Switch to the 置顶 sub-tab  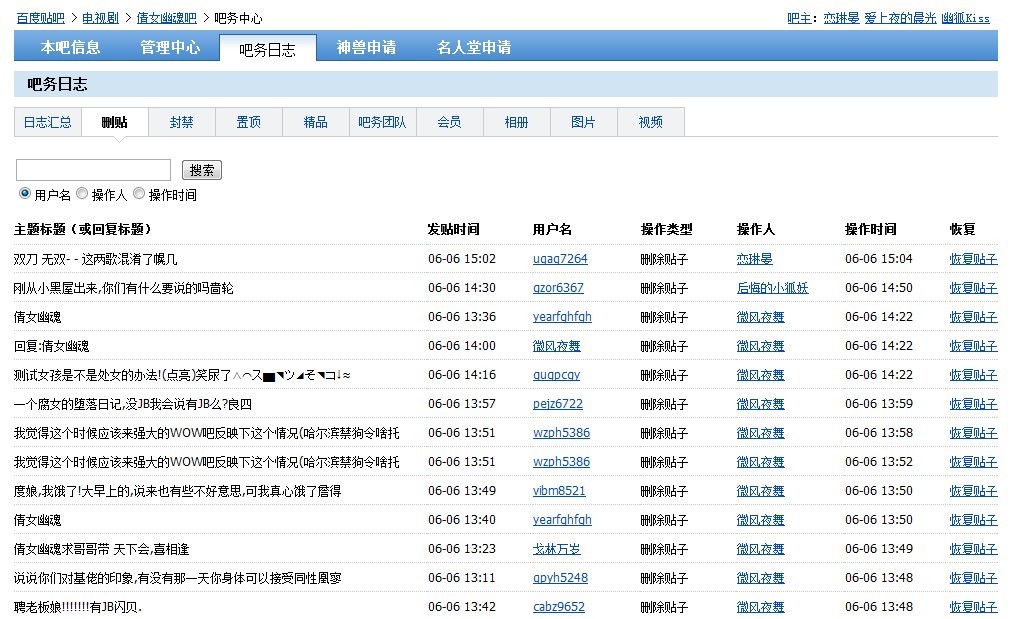point(248,122)
